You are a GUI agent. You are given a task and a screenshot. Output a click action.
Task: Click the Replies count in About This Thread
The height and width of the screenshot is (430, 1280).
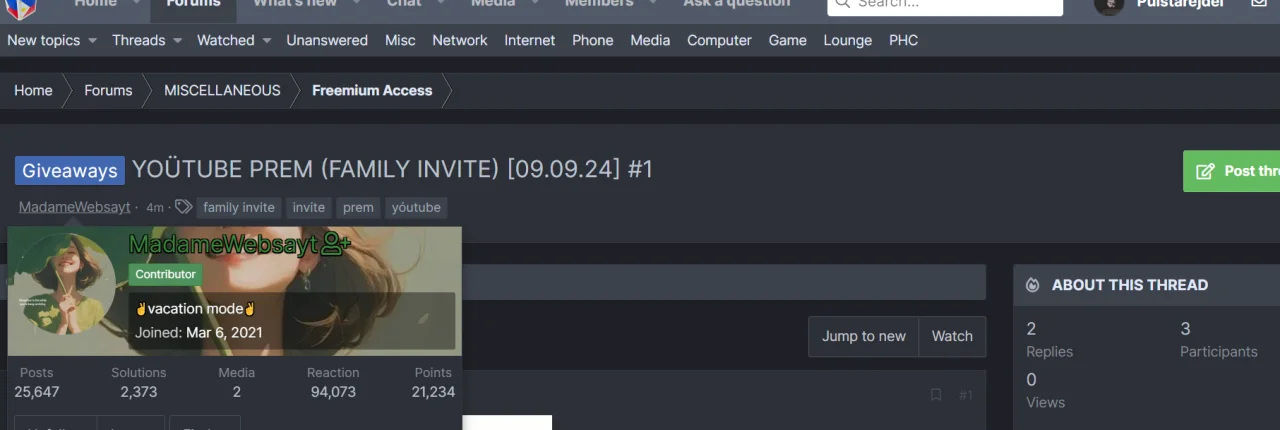1031,328
